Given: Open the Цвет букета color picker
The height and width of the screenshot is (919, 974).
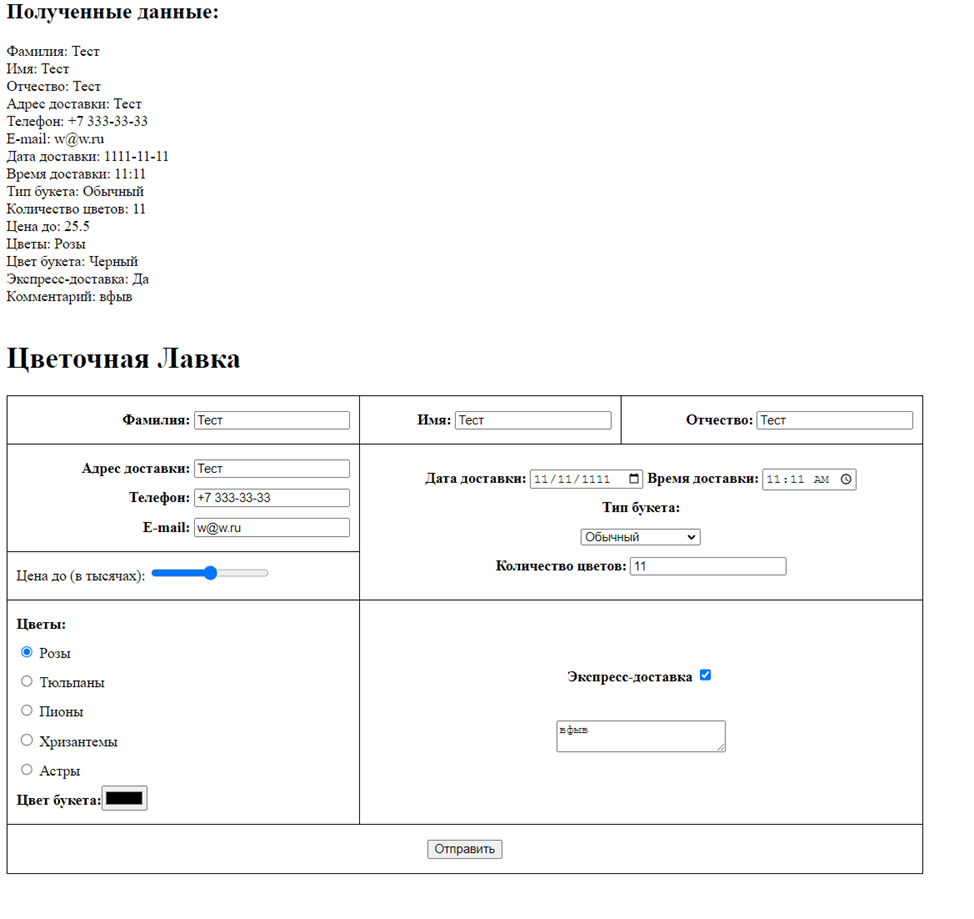Looking at the screenshot, I should click(125, 798).
